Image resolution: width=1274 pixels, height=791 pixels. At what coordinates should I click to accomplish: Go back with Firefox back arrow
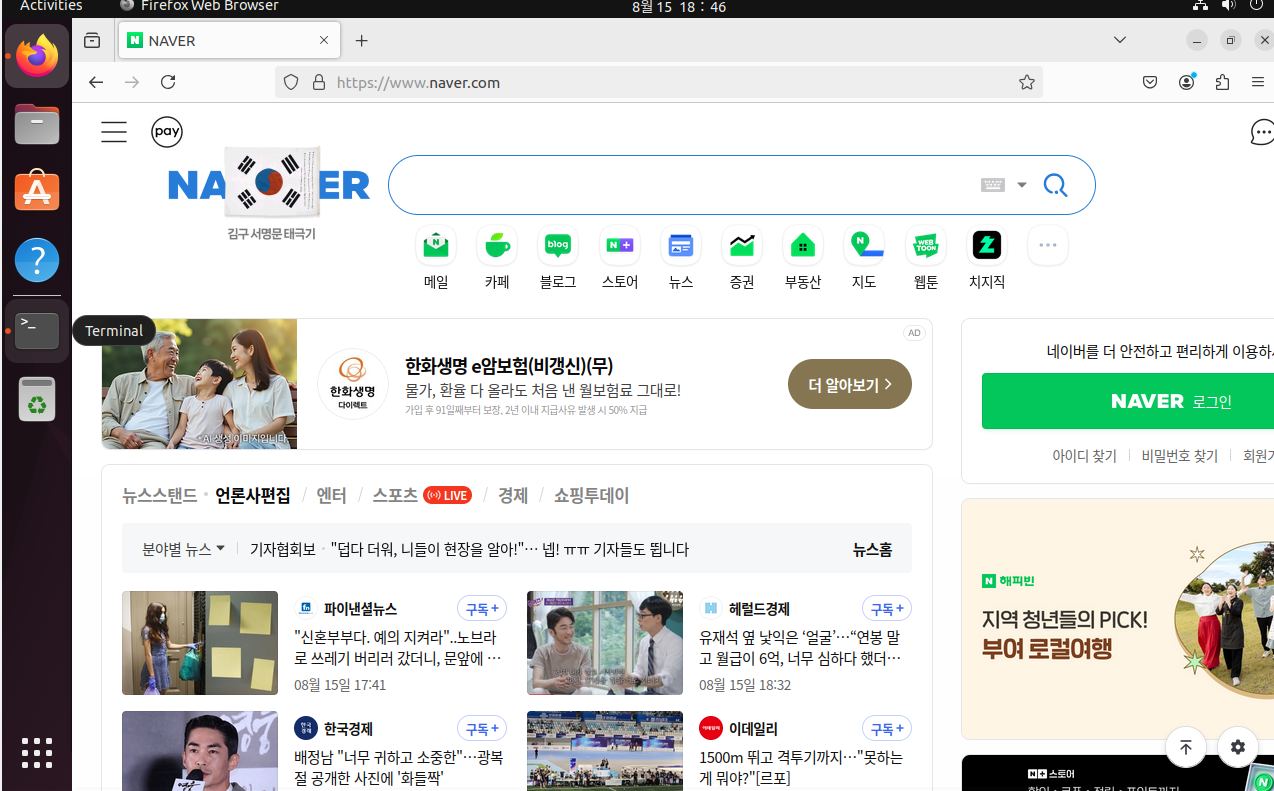[x=96, y=82]
